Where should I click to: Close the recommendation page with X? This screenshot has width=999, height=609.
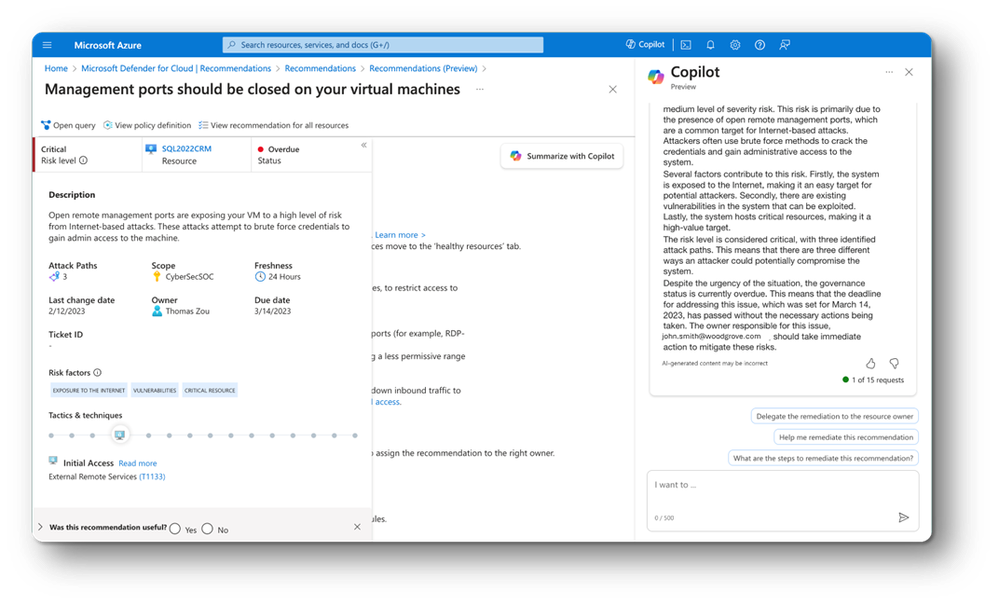pos(612,89)
